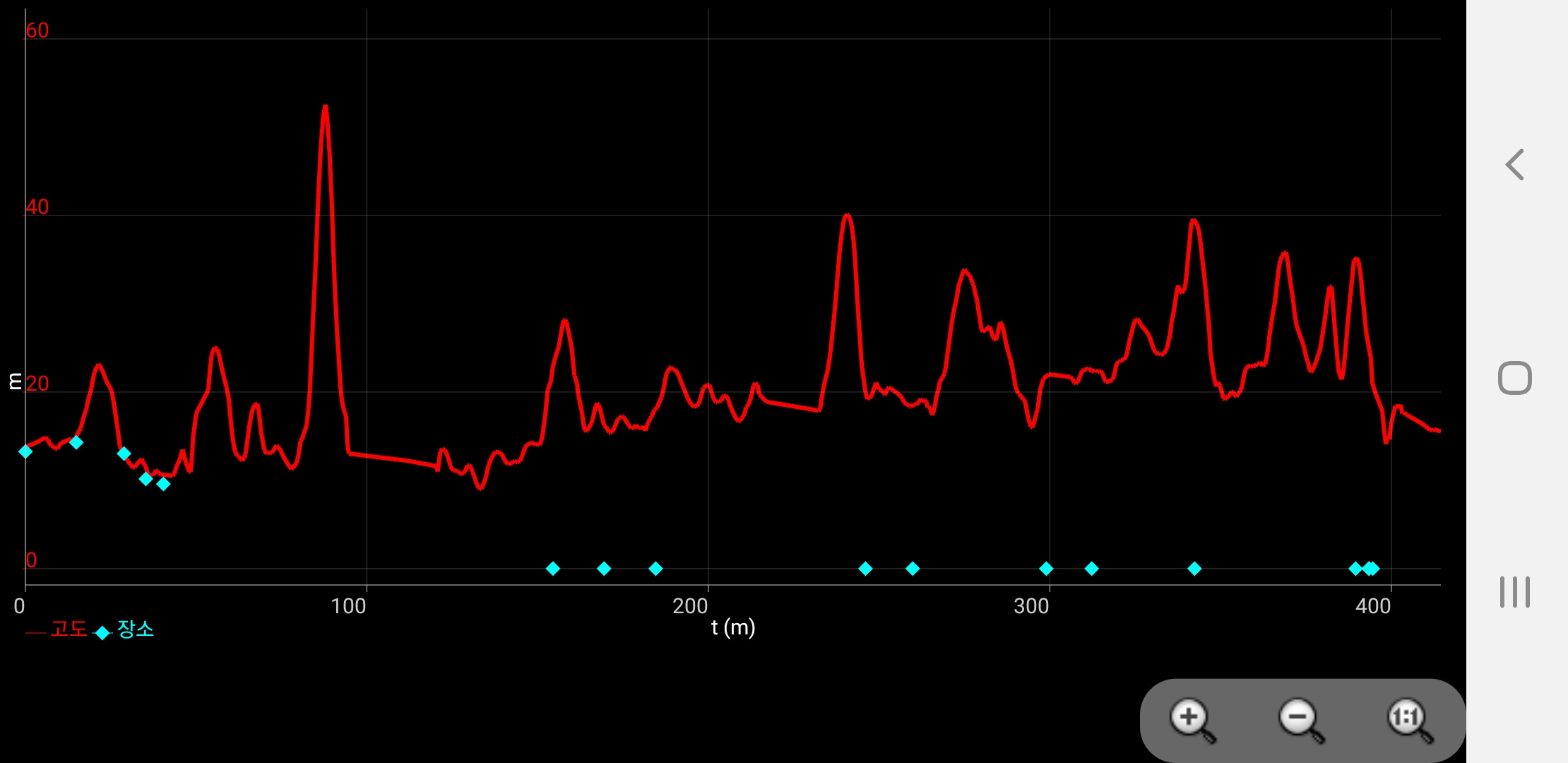
Task: Select the lowest curve place marker near t=40
Action: 163,484
